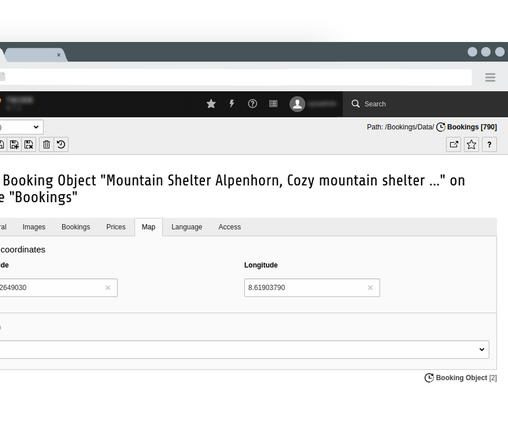Switch to the Images tab
The height and width of the screenshot is (430, 508).
34,227
